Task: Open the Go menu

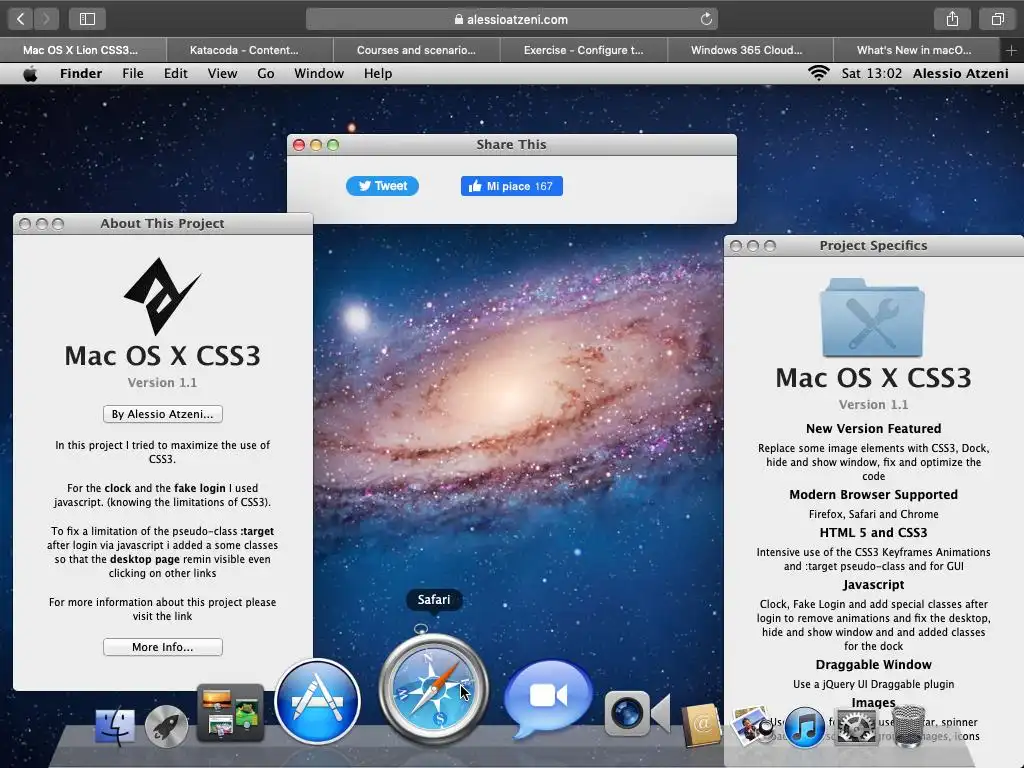Action: click(x=265, y=73)
